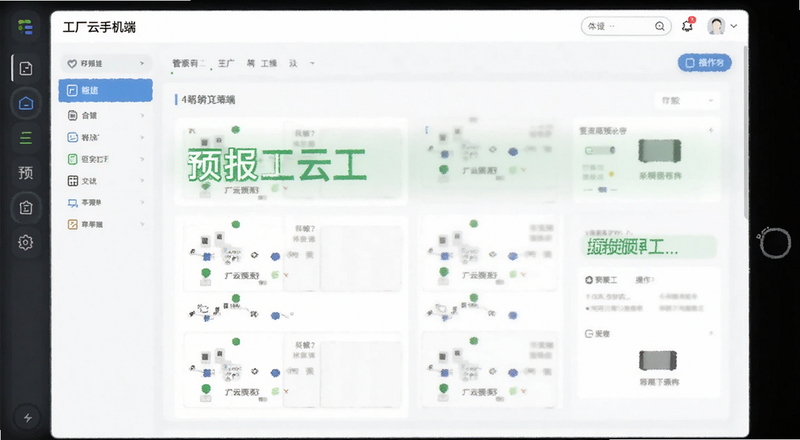
Task: Click the 预 icon in dark sidebar
Action: (x=26, y=173)
